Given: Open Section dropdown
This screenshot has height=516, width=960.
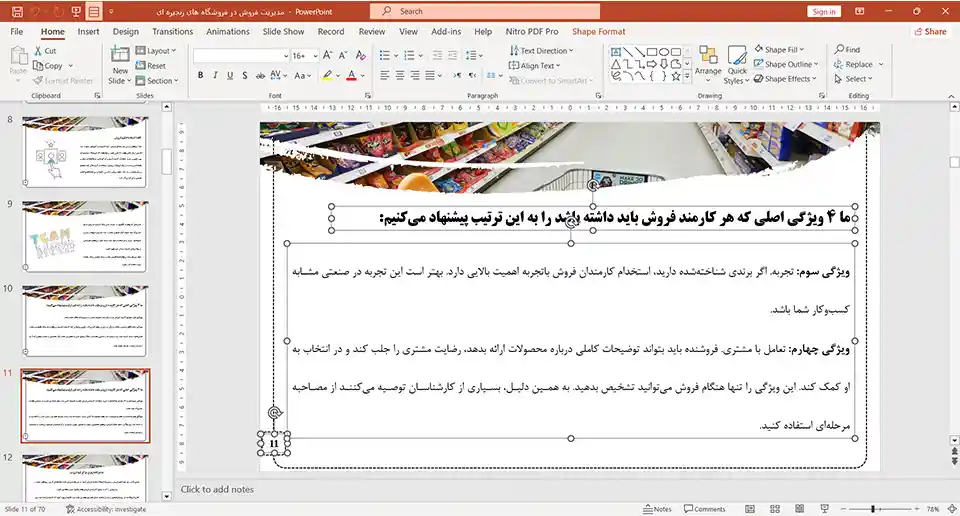Looking at the screenshot, I should [157, 80].
